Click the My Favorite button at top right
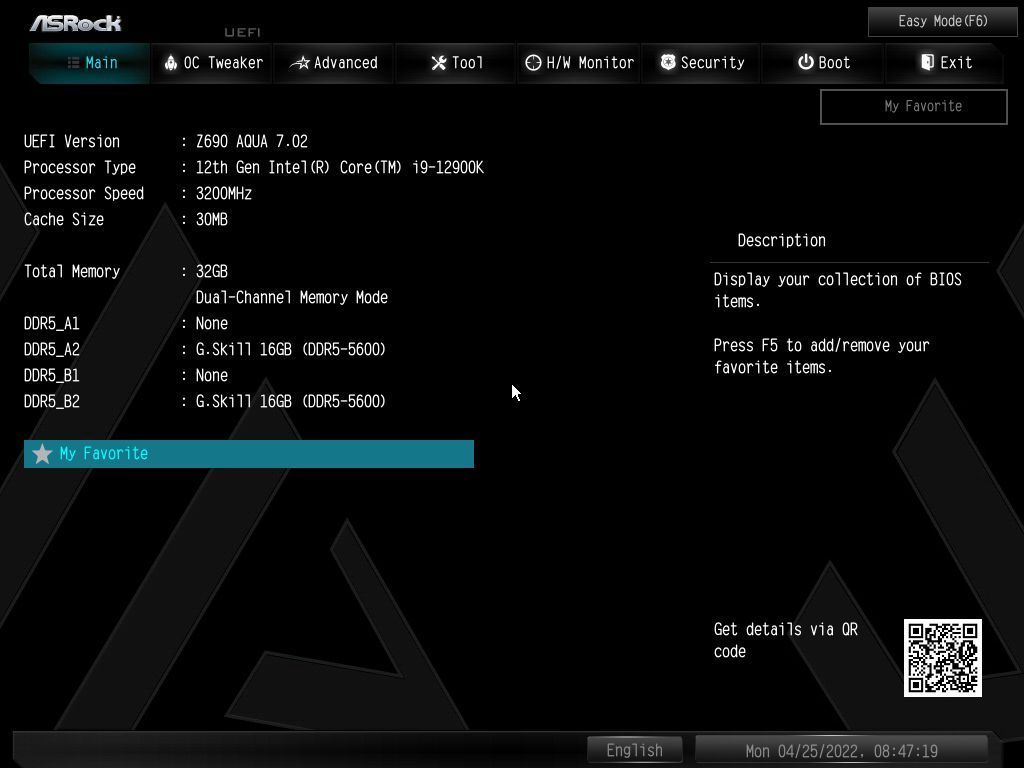Viewport: 1024px width, 768px height. tap(914, 106)
